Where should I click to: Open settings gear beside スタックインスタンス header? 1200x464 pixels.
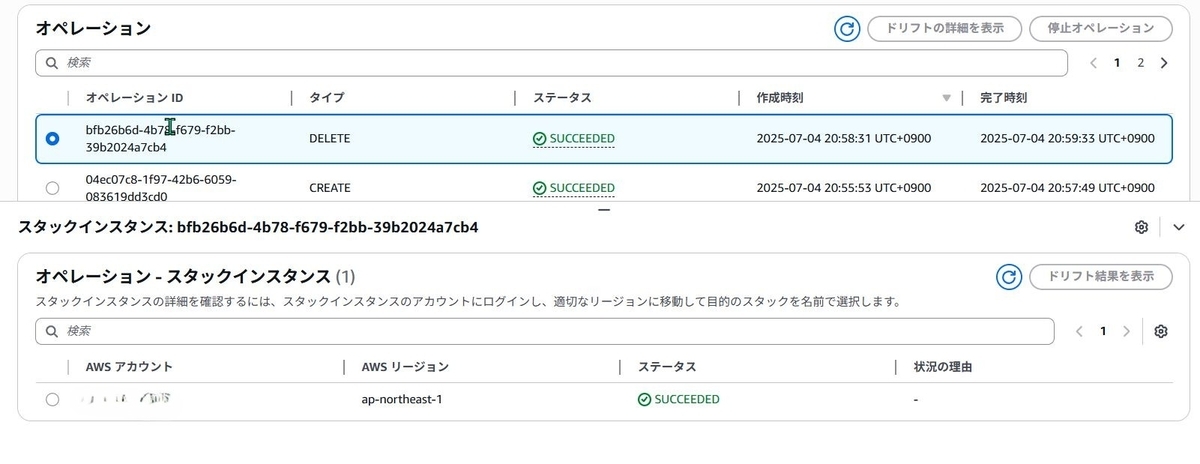pyautogui.click(x=1141, y=227)
